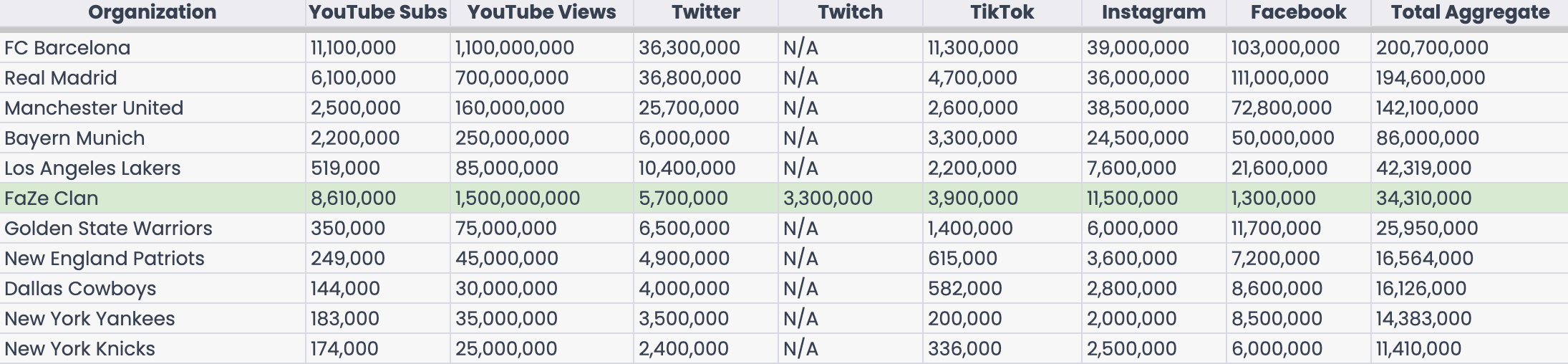Viewport: 1568px width, 364px height.
Task: Click the YouTube Views column header
Action: point(541,12)
